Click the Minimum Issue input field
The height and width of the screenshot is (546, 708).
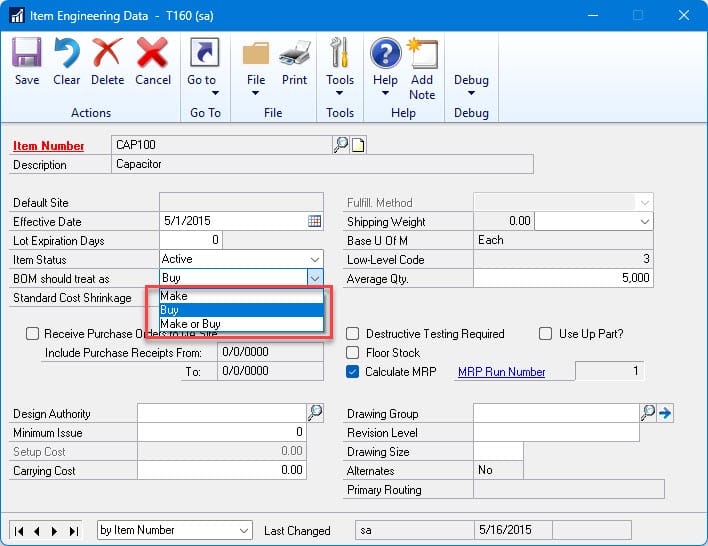tap(221, 433)
